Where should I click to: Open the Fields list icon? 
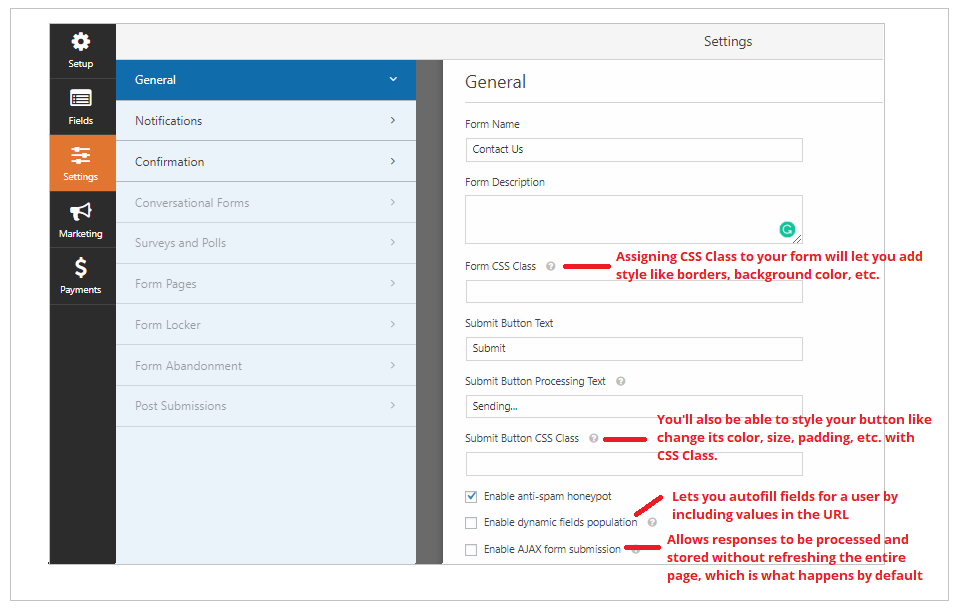[x=81, y=98]
